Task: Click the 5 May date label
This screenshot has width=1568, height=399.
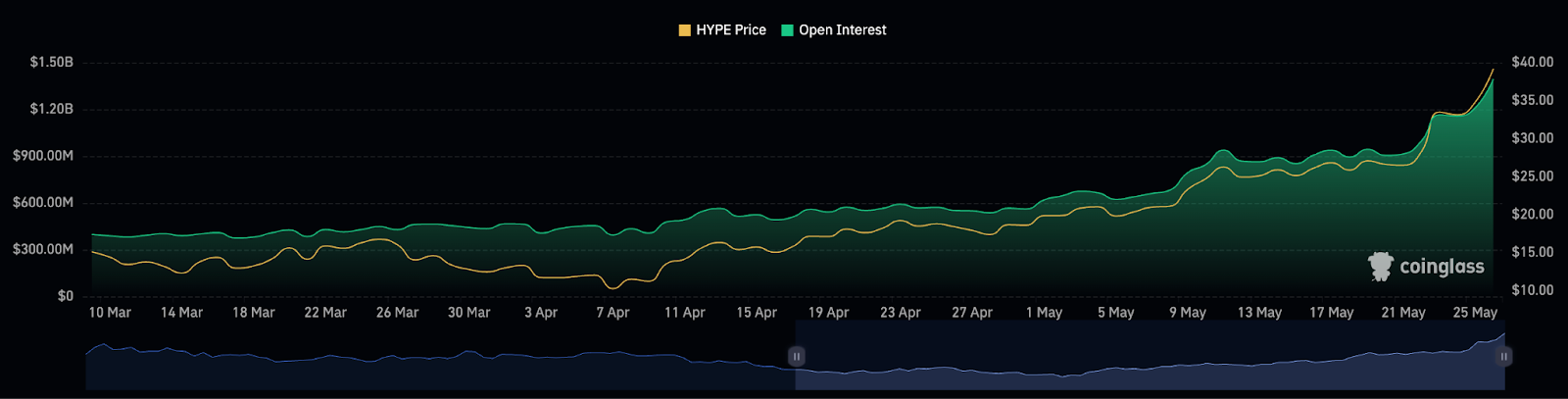Action: [x=1115, y=313]
